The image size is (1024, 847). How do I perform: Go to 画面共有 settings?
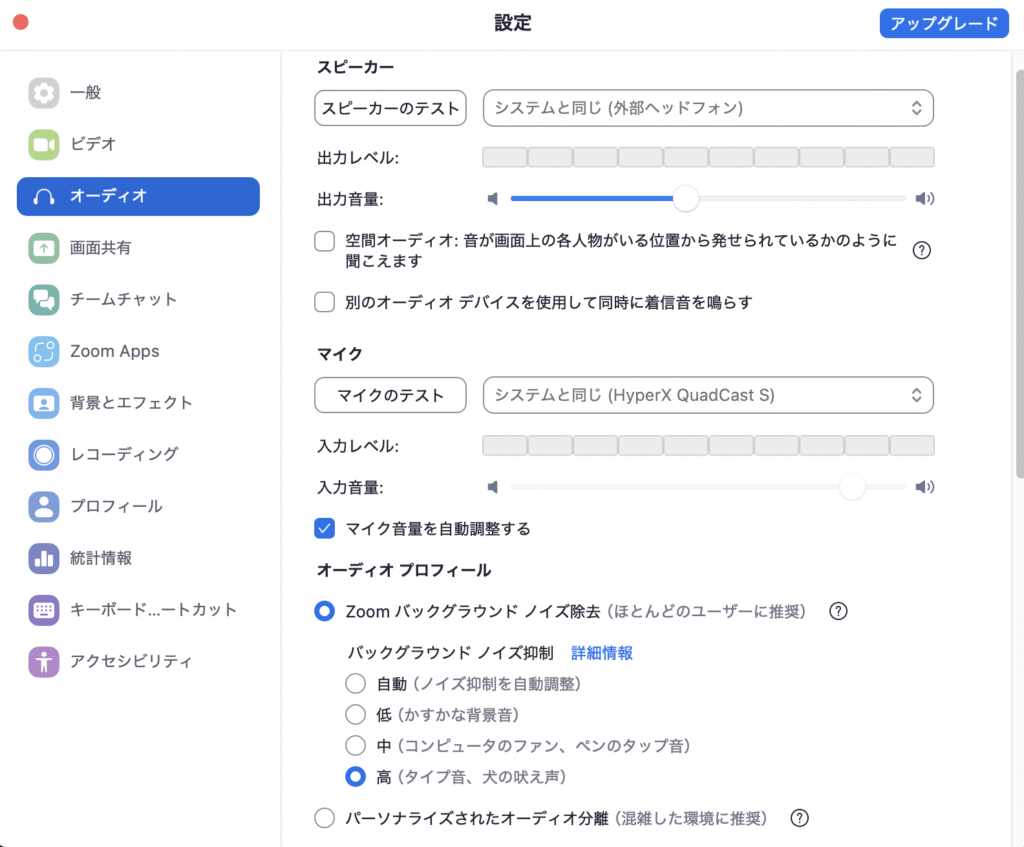click(138, 248)
